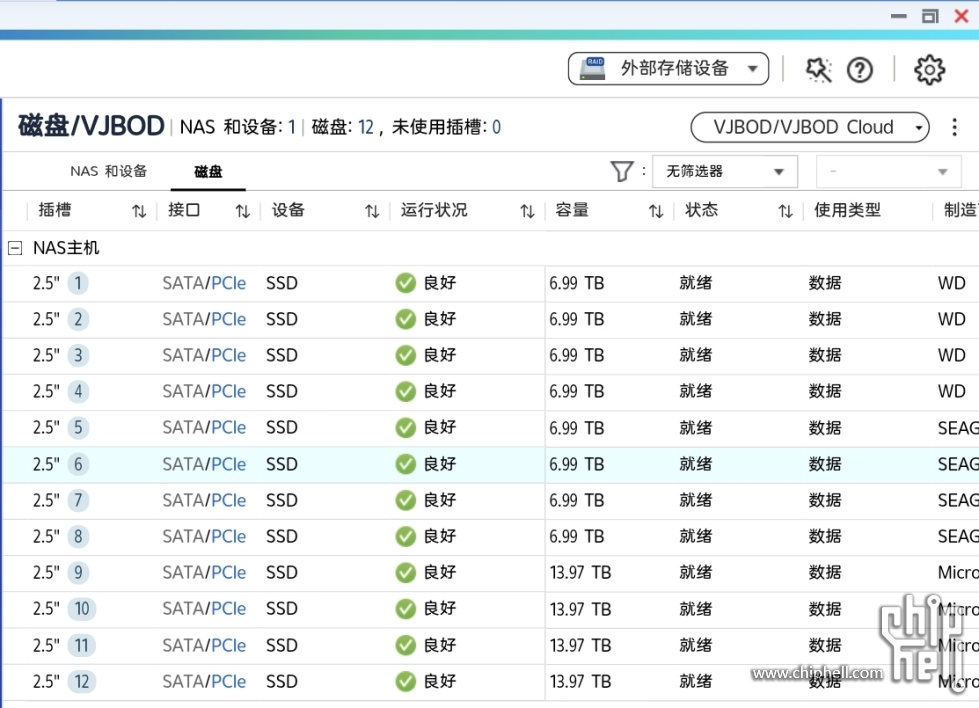Select slot number 2 badge
The image size is (979, 708).
(x=78, y=320)
